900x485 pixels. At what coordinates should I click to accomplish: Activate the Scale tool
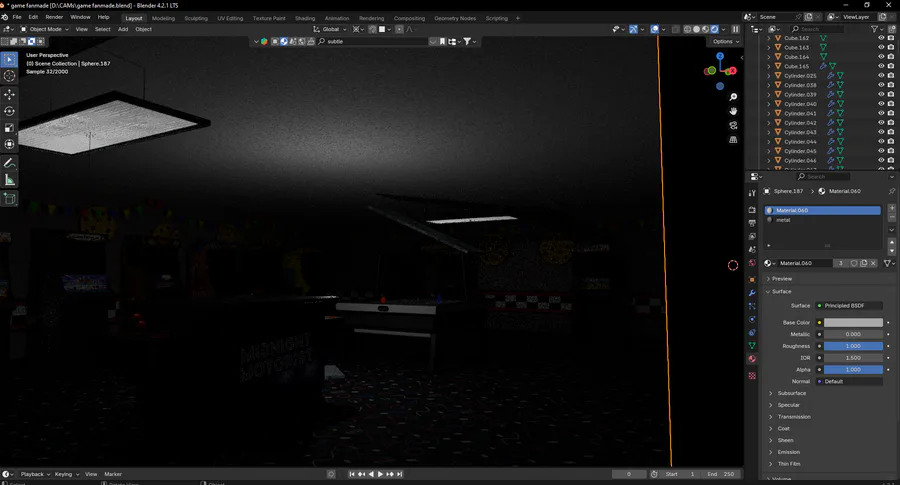click(9, 127)
